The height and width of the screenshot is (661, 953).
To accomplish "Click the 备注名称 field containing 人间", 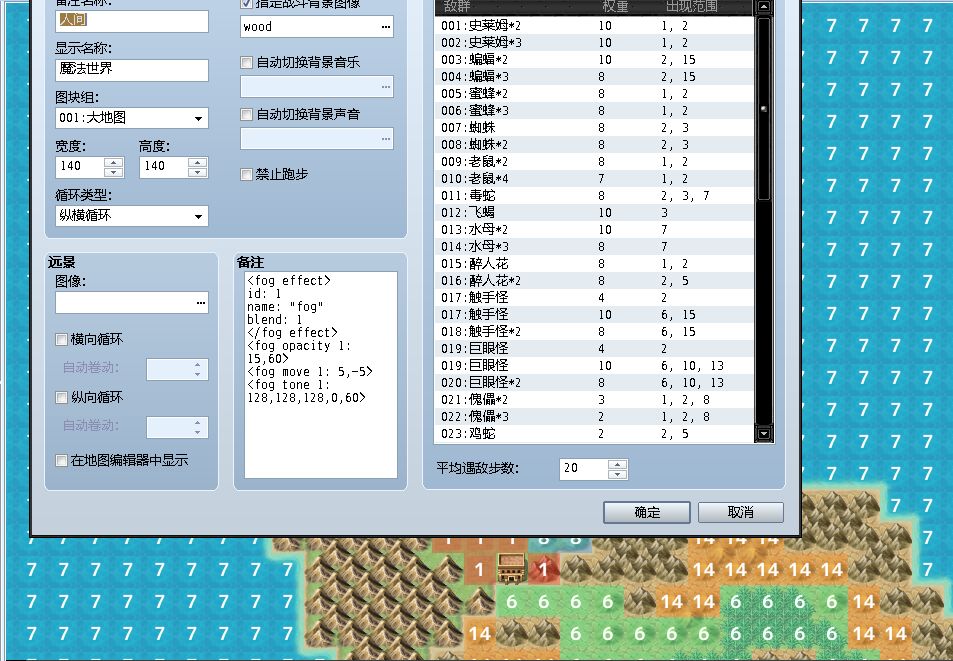I will click(x=132, y=21).
